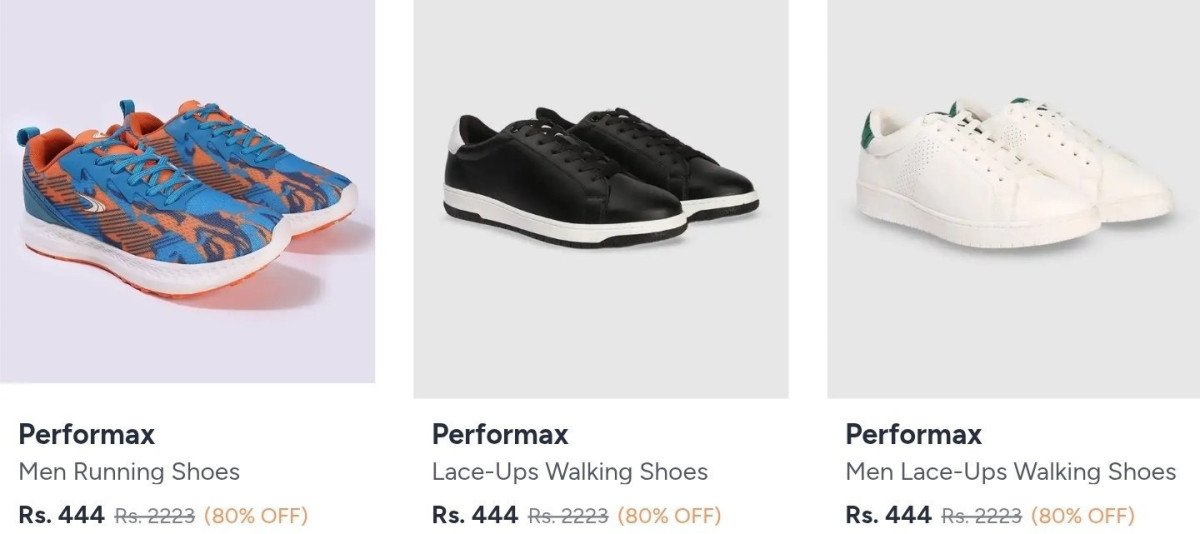Click the 80% OFF label under white sneakers
Viewport: 1200px width, 534px height.
pos(1083,517)
